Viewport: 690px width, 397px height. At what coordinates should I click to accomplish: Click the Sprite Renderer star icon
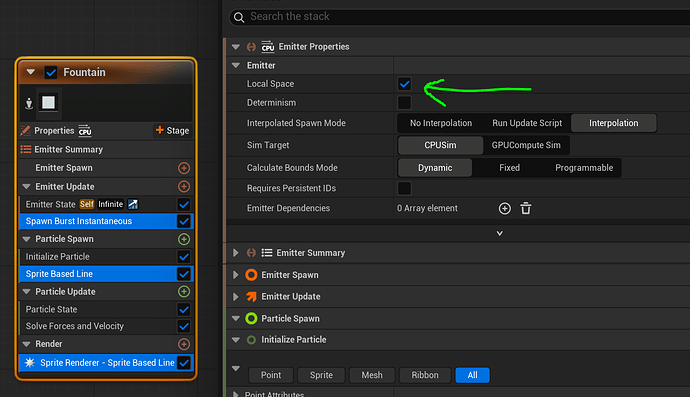click(x=29, y=363)
